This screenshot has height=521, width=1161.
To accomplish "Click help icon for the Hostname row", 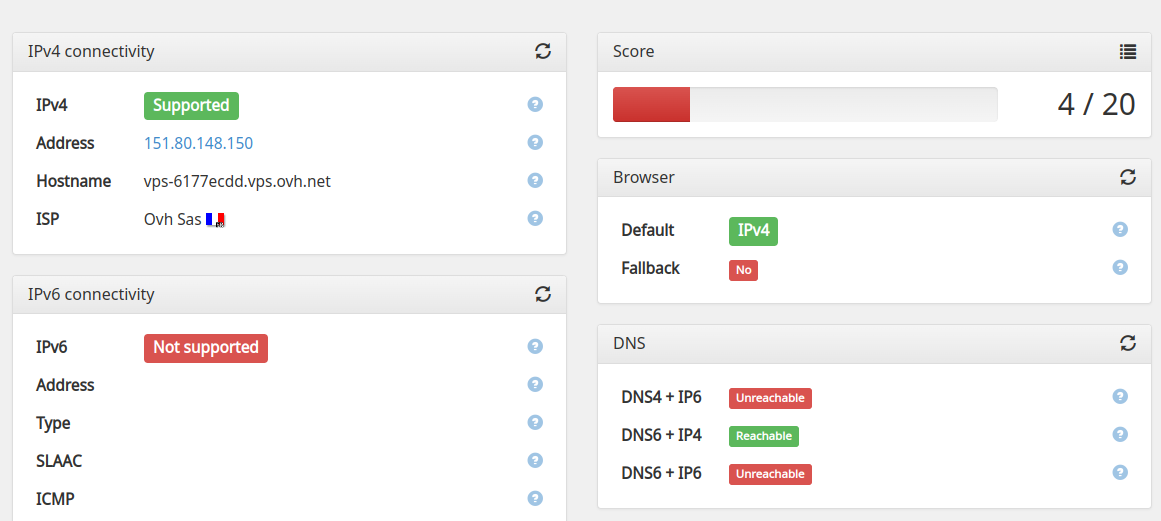I will pyautogui.click(x=535, y=180).
